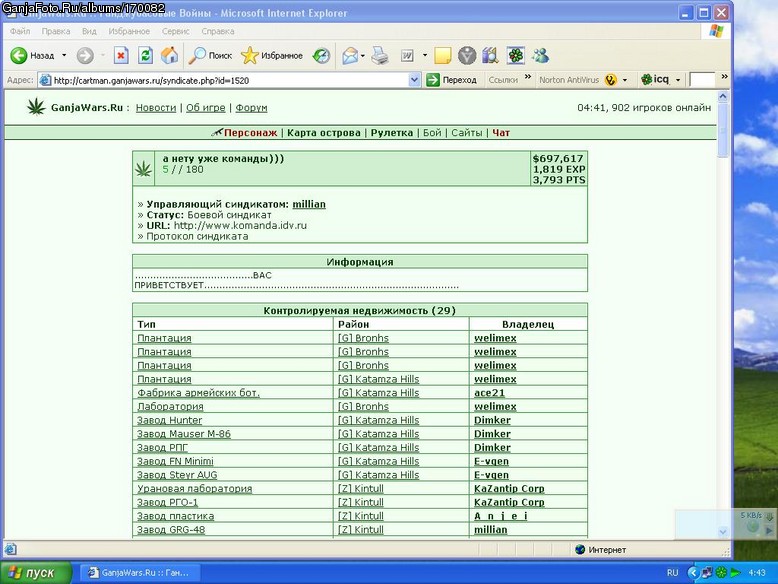This screenshot has width=778, height=584.
Task: Open the Search (Поиск) toolbar button
Action: pos(210,56)
